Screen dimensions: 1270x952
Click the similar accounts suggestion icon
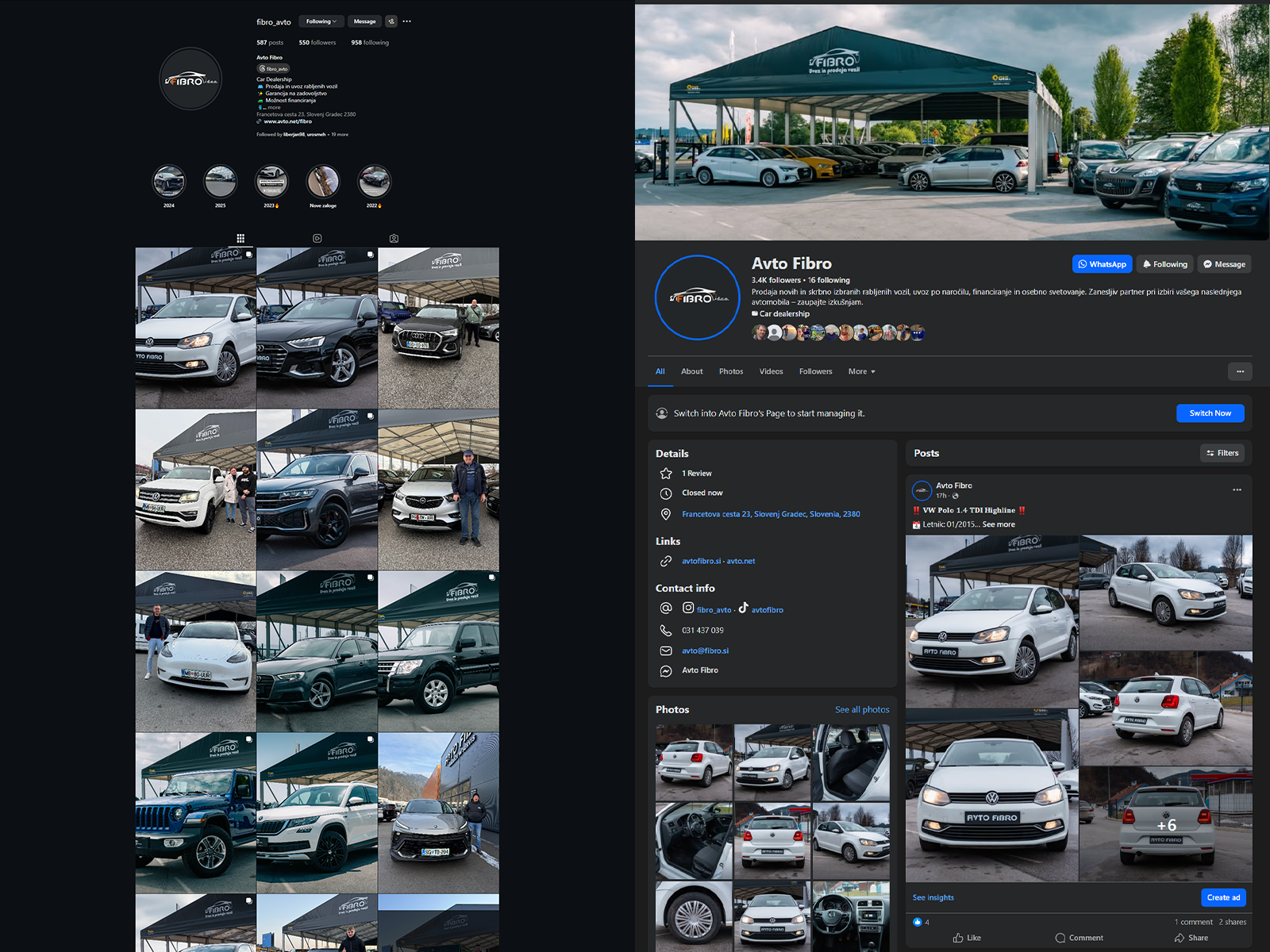point(391,21)
